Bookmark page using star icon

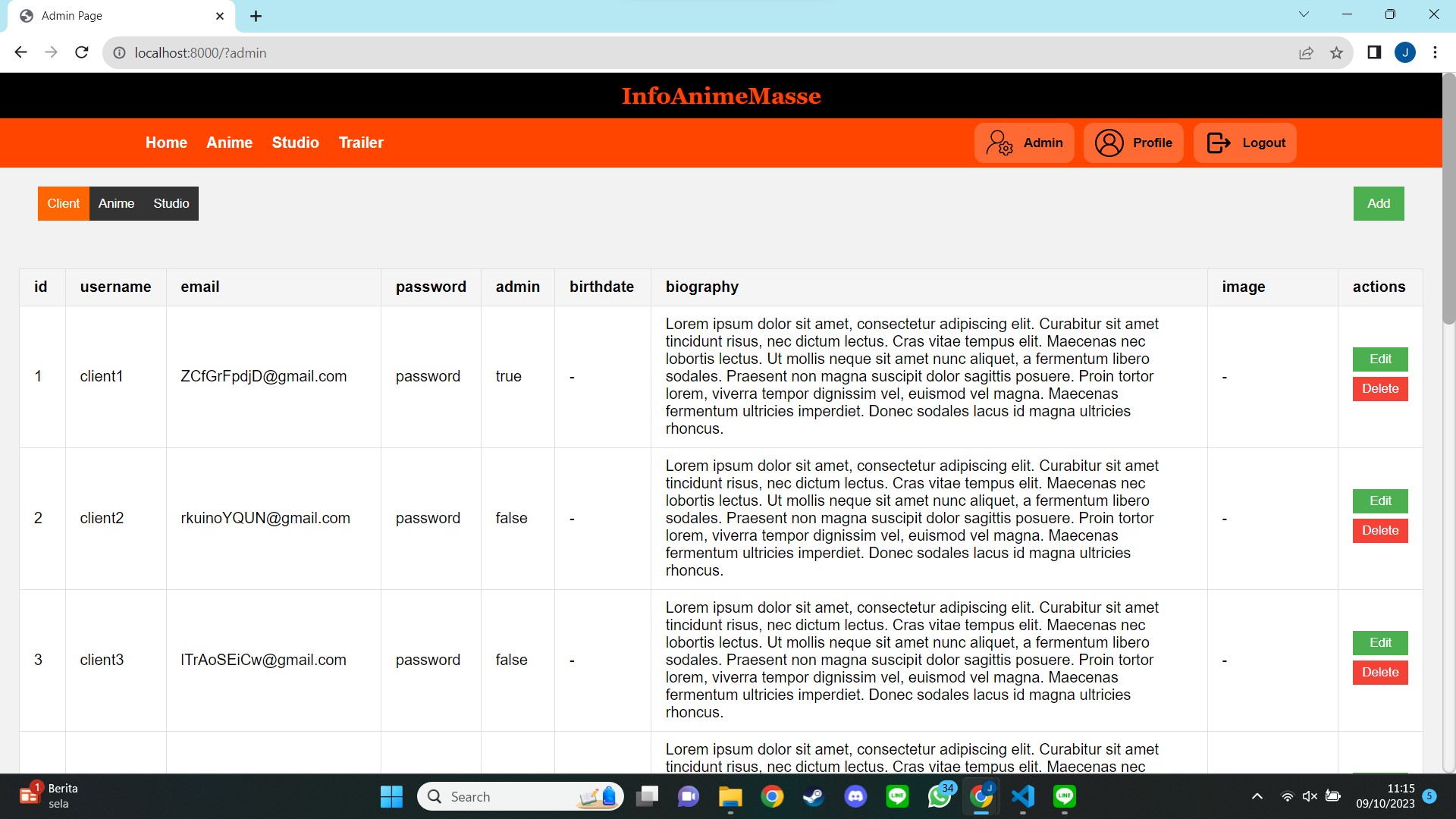pyautogui.click(x=1336, y=52)
